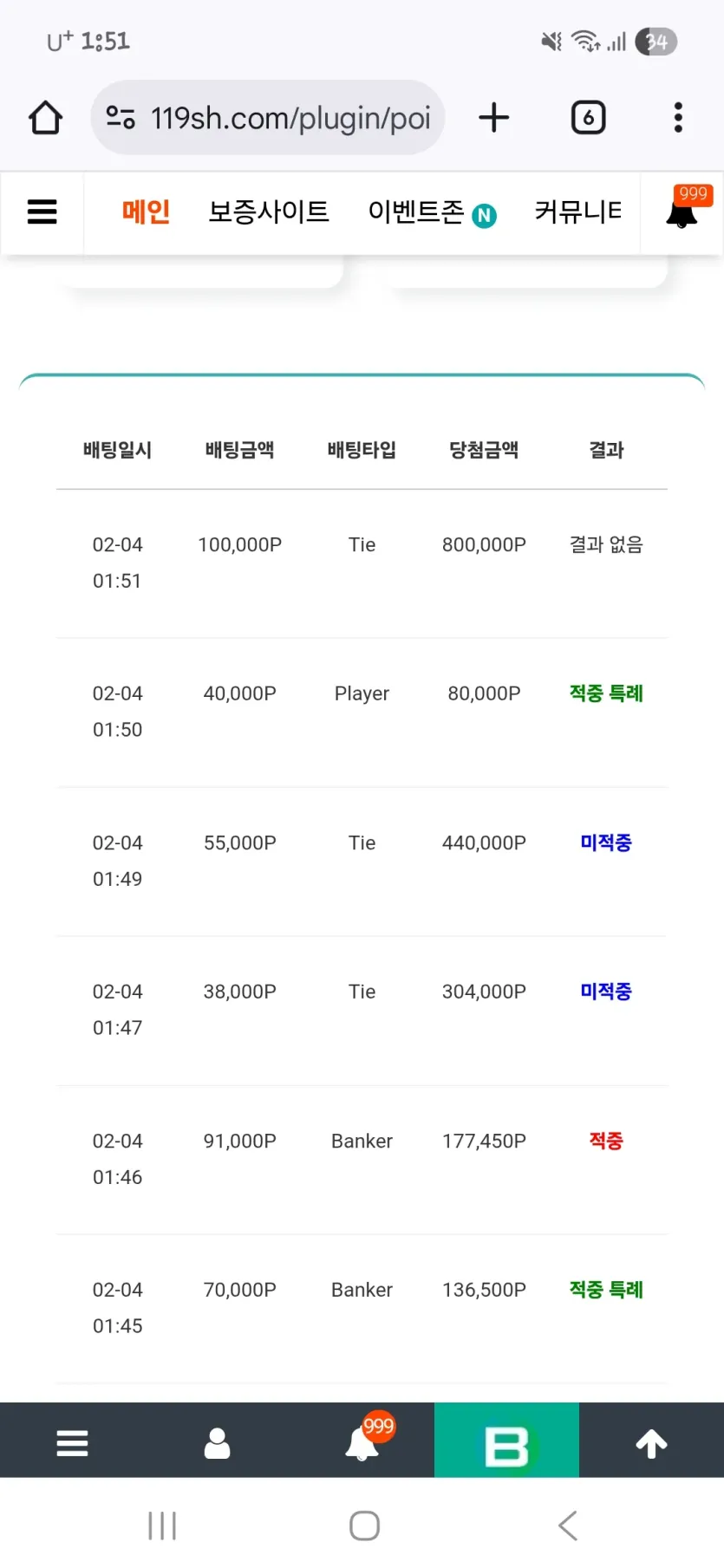Viewport: 724px width, 1568px height.
Task: Tap the Android recent apps button
Action: (x=162, y=1525)
